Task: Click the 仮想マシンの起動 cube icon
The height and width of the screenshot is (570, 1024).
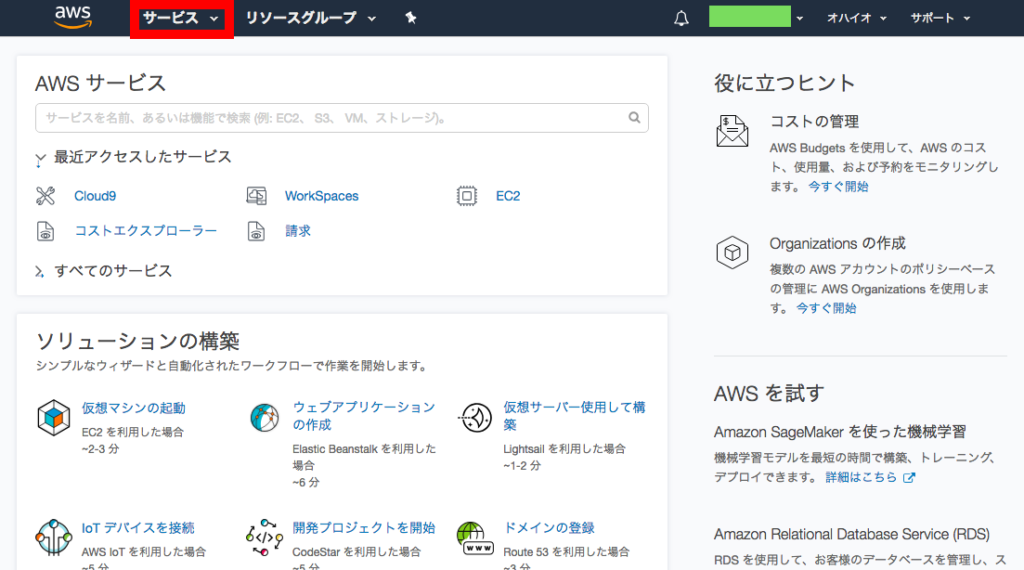Action: [x=54, y=418]
